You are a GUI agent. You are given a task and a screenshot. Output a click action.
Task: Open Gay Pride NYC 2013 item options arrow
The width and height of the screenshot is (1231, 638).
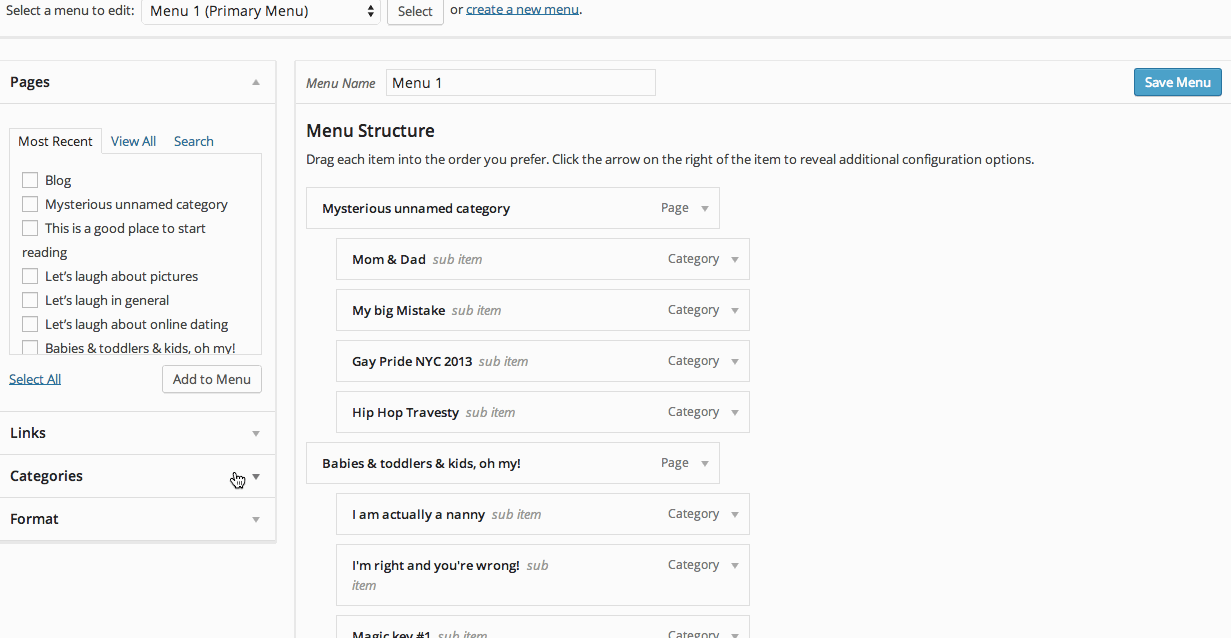[x=735, y=362]
